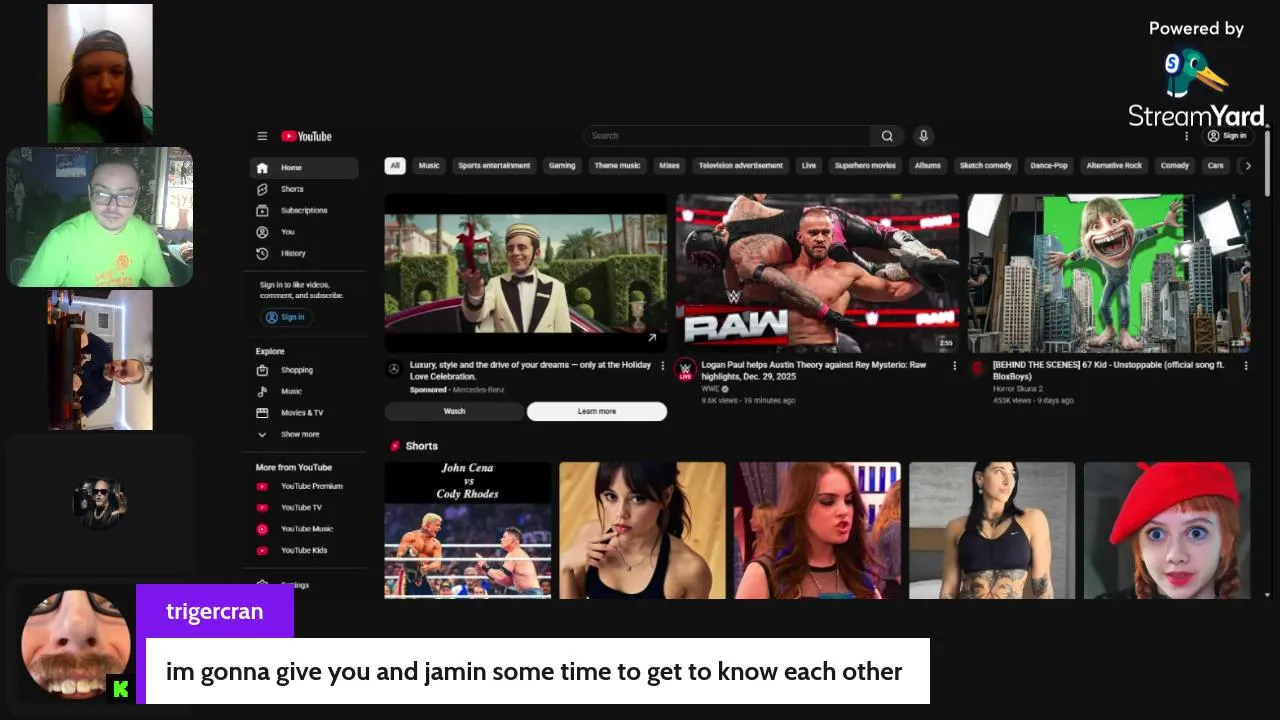
Task: Select the Dance-Pop chip
Action: point(1049,166)
